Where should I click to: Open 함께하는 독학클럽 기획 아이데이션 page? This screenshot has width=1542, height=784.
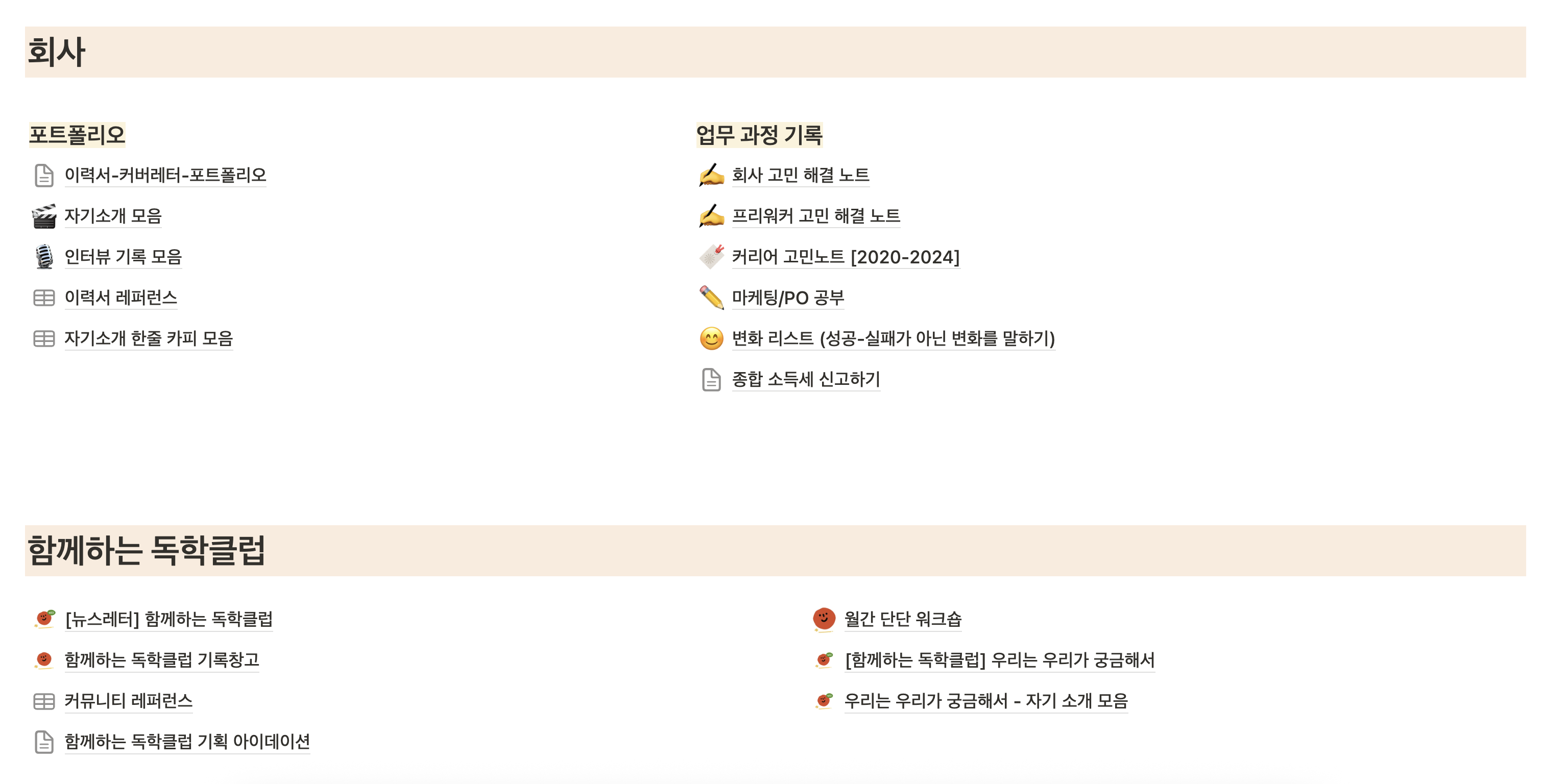(187, 742)
